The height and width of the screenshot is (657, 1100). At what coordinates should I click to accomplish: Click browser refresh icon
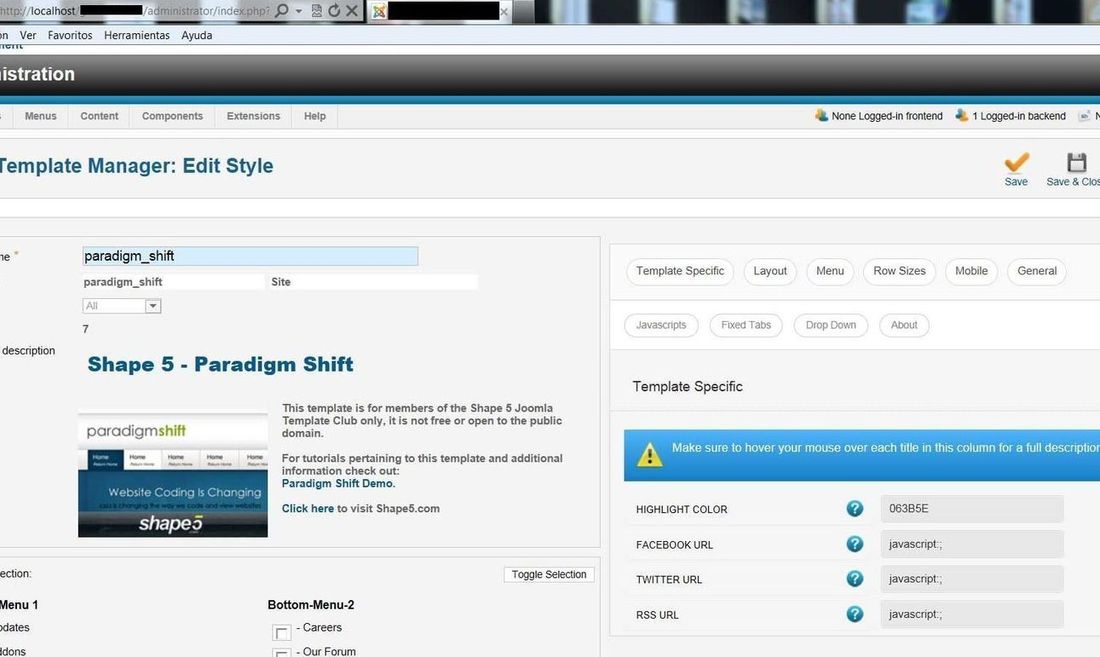pos(334,11)
